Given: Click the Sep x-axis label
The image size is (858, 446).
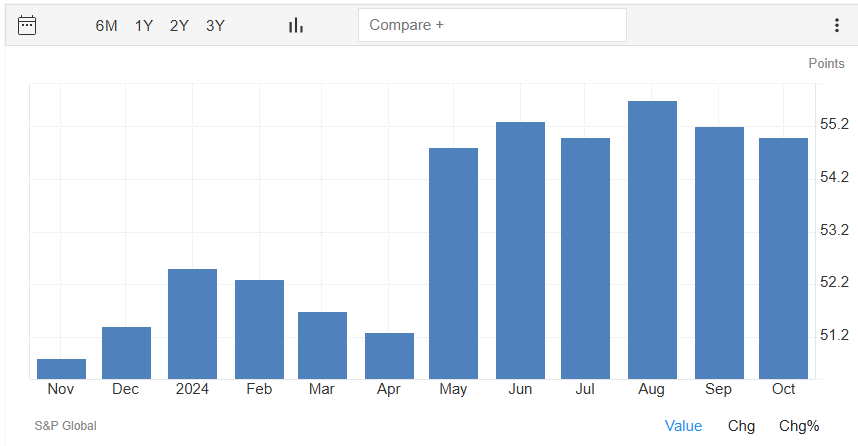Looking at the screenshot, I should 718,390.
